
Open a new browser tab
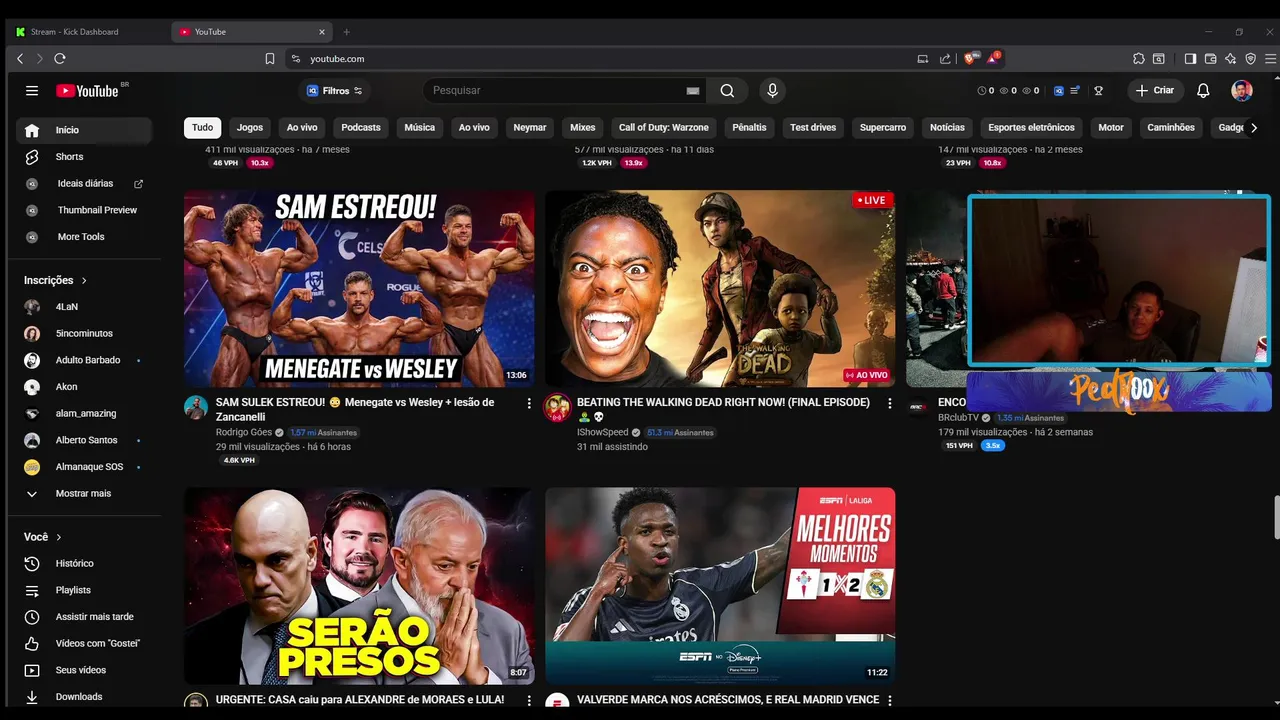(x=346, y=32)
